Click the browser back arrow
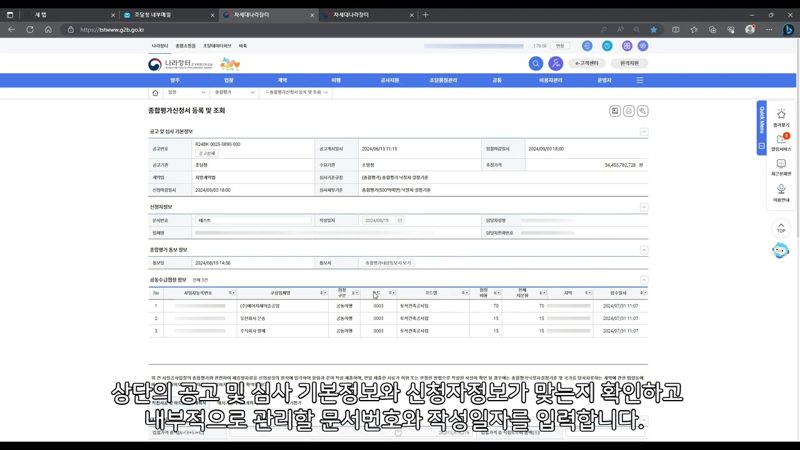Screen dimensions: 800x450 pos(11,30)
